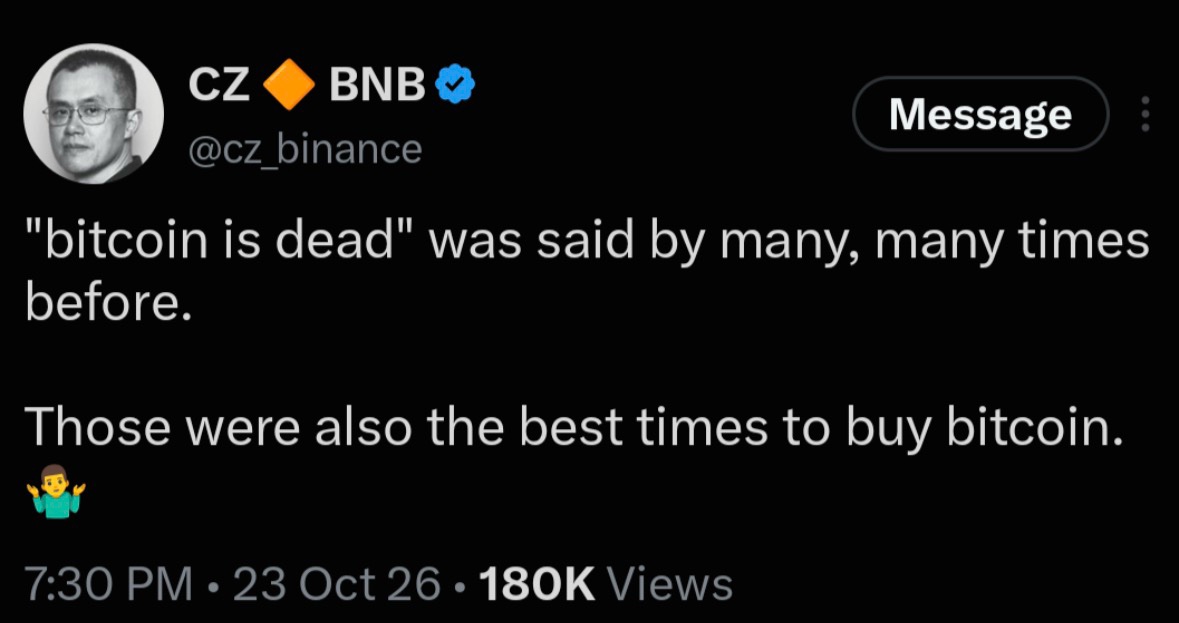Open the @cz_binance handle link

305,149
